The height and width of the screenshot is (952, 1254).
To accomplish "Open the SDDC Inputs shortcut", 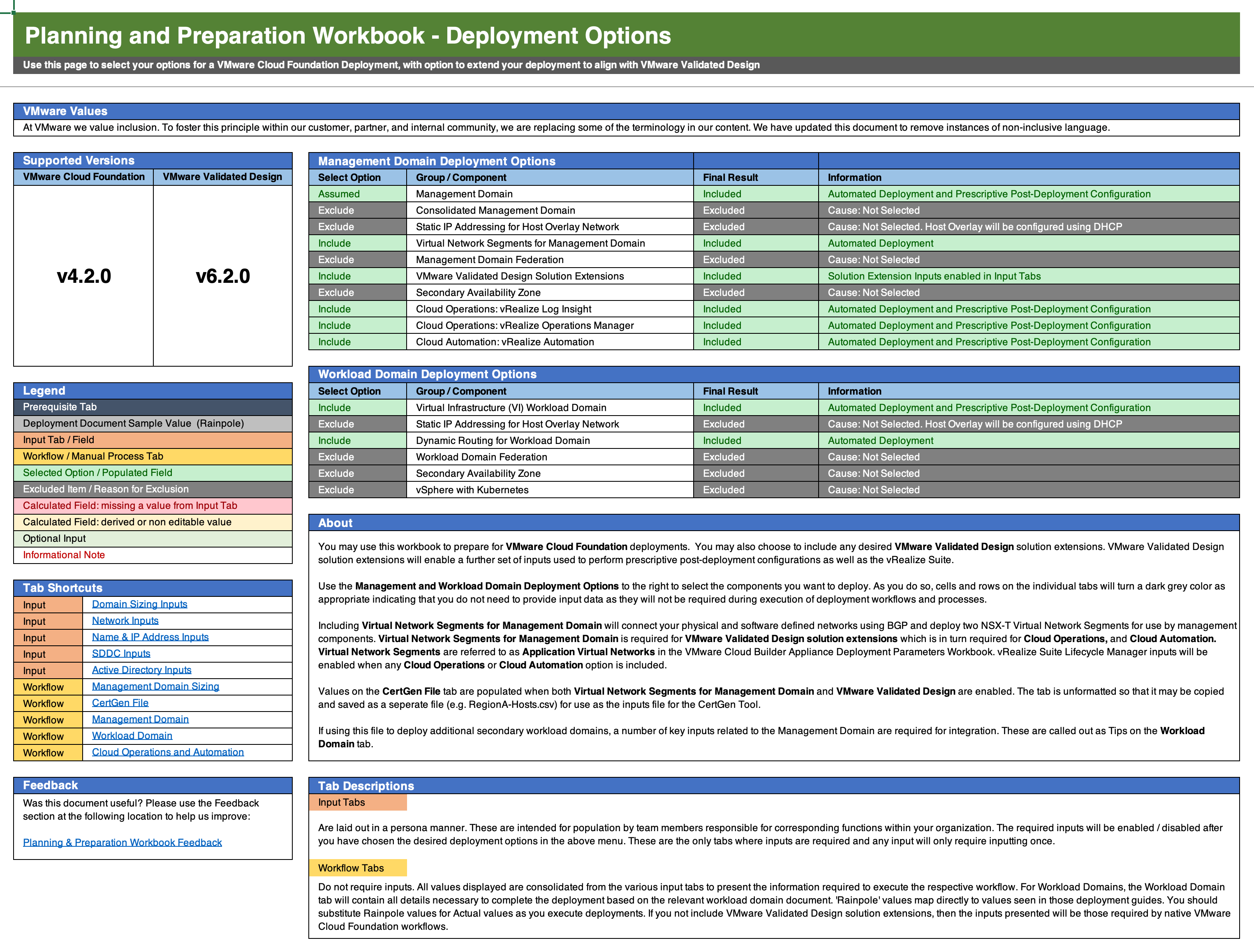I will (121, 653).
